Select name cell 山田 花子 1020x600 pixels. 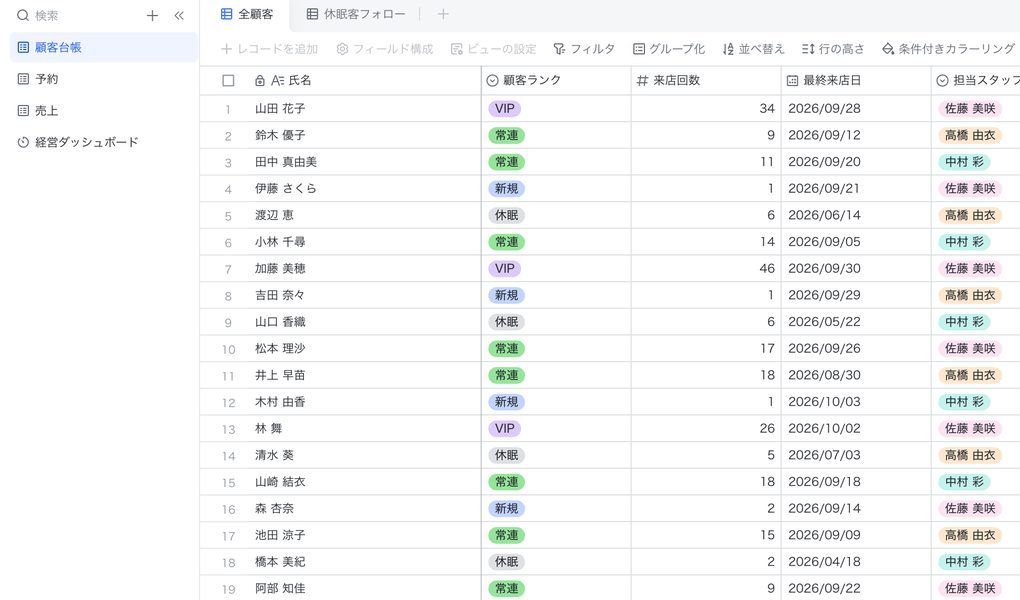(x=364, y=109)
